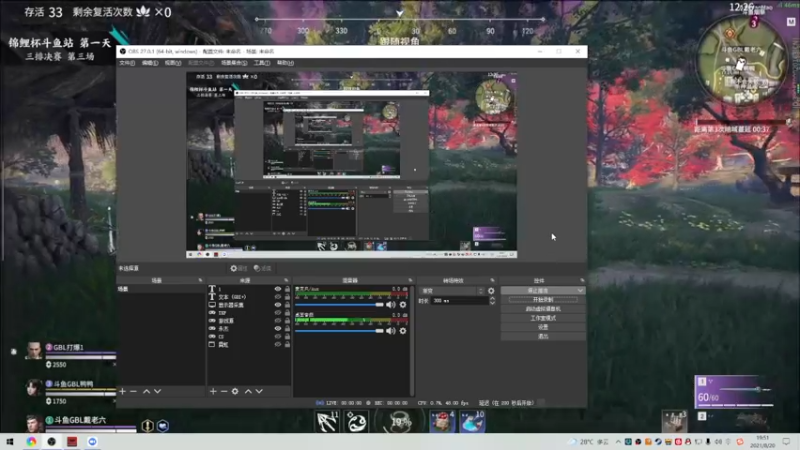800x450 pixels.
Task: Decrease transition duration with the down stepper
Action: 492,303
